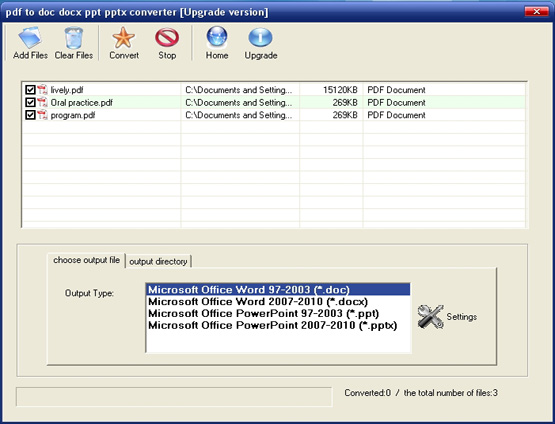The width and height of the screenshot is (555, 424).
Task: Click the 269KB size in program.pdf row
Action: click(x=345, y=115)
